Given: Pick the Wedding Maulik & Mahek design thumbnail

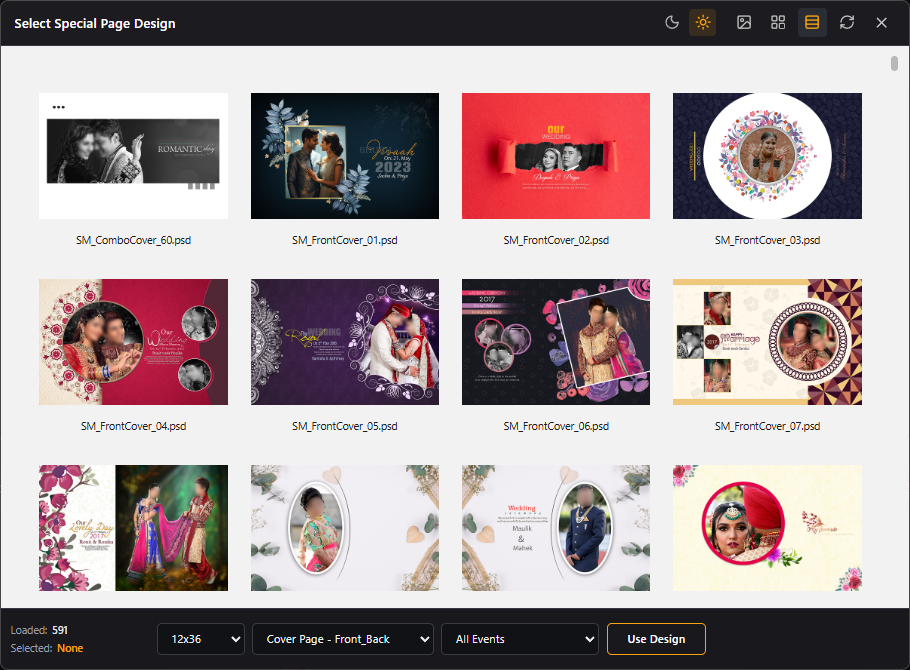Looking at the screenshot, I should click(x=556, y=528).
